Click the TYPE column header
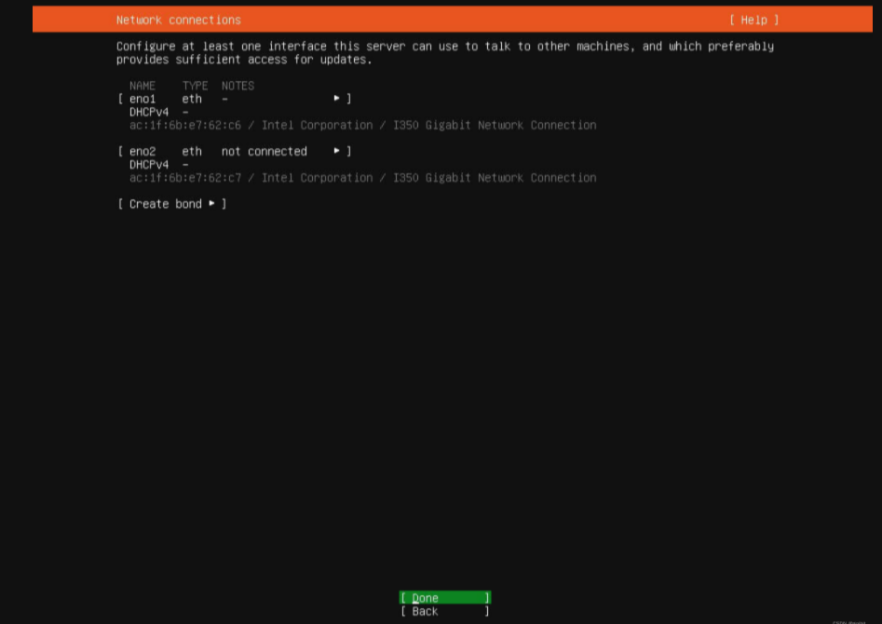The image size is (882, 624). tap(195, 86)
